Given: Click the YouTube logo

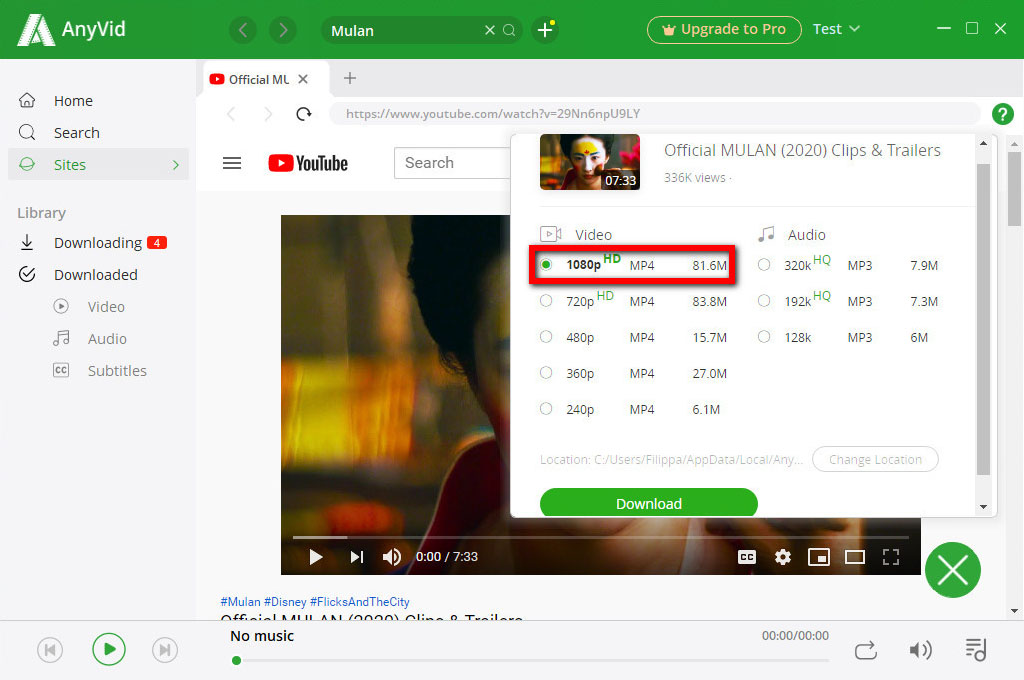Looking at the screenshot, I should click(308, 163).
